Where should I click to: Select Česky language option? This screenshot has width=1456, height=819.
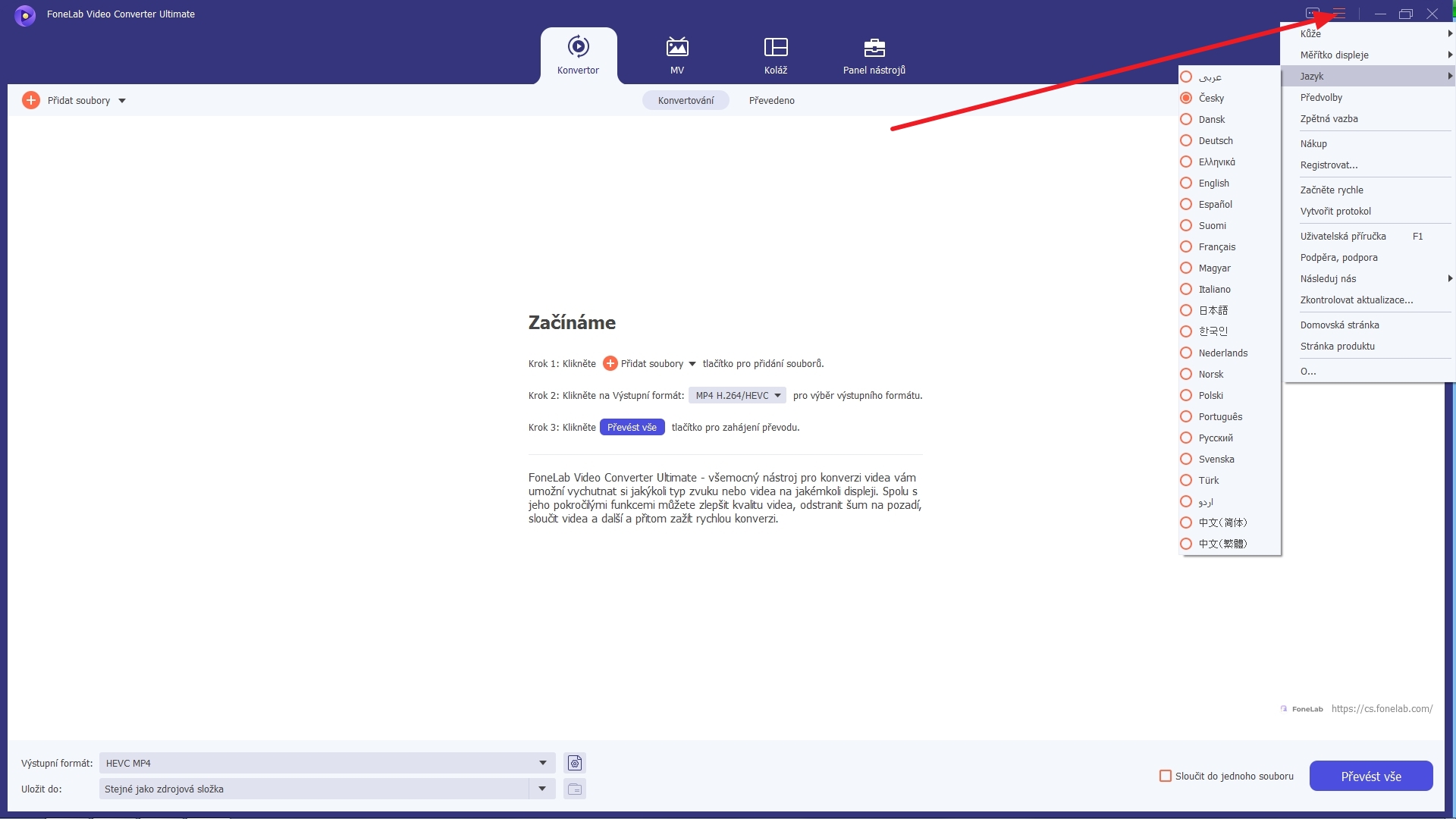[1229, 98]
